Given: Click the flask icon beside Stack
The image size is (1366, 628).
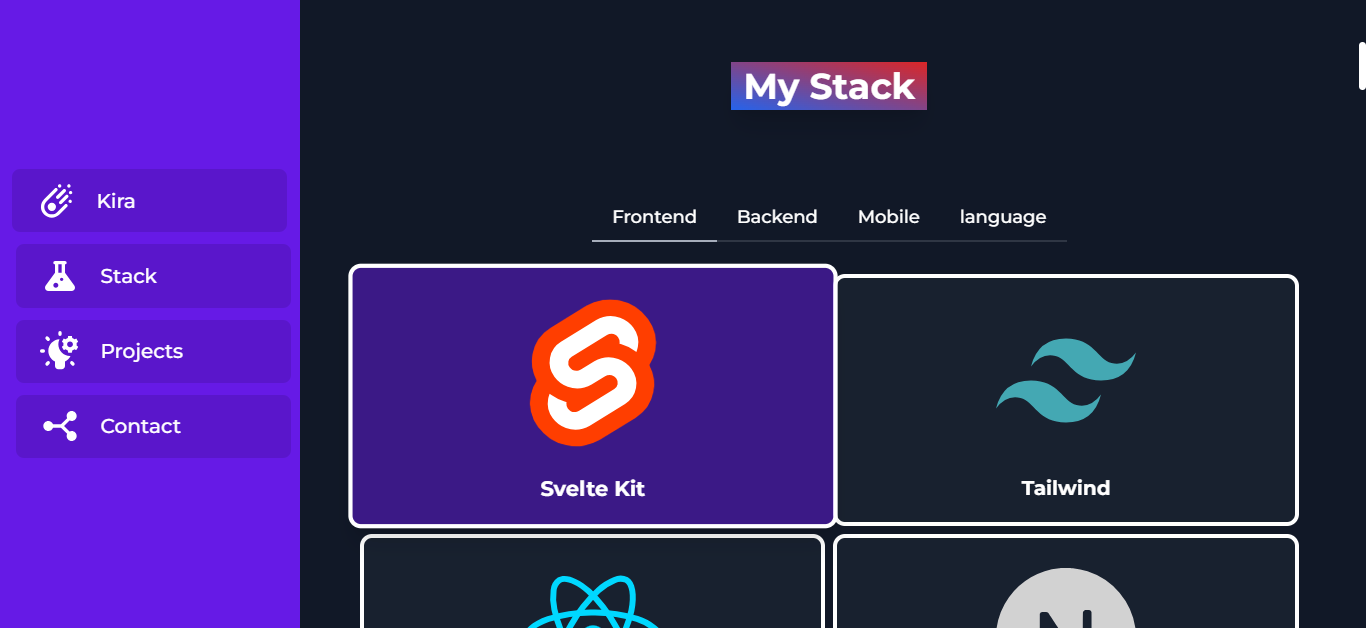Looking at the screenshot, I should (x=60, y=276).
